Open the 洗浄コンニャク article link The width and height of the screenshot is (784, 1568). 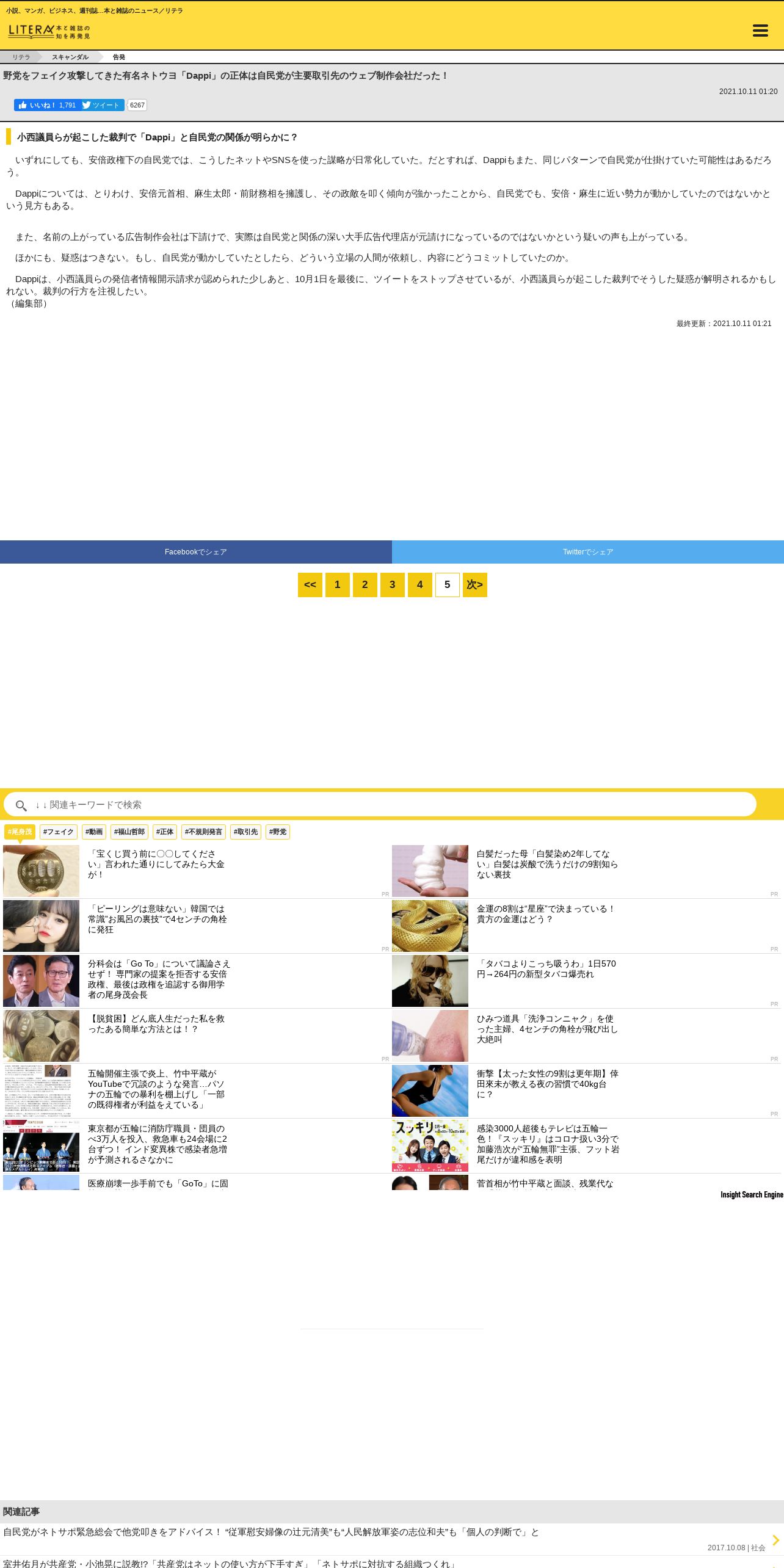(x=547, y=1029)
